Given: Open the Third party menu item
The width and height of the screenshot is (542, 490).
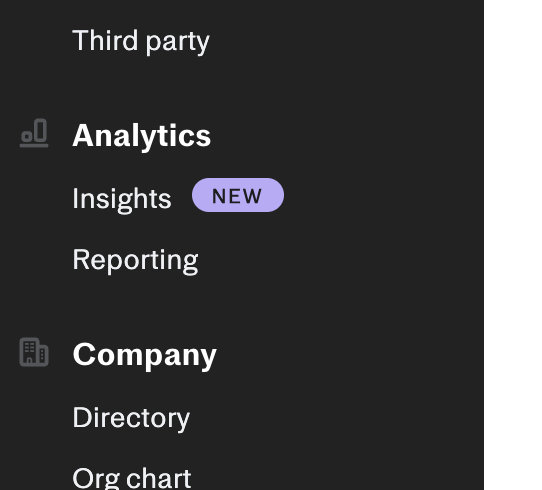Looking at the screenshot, I should point(141,41).
